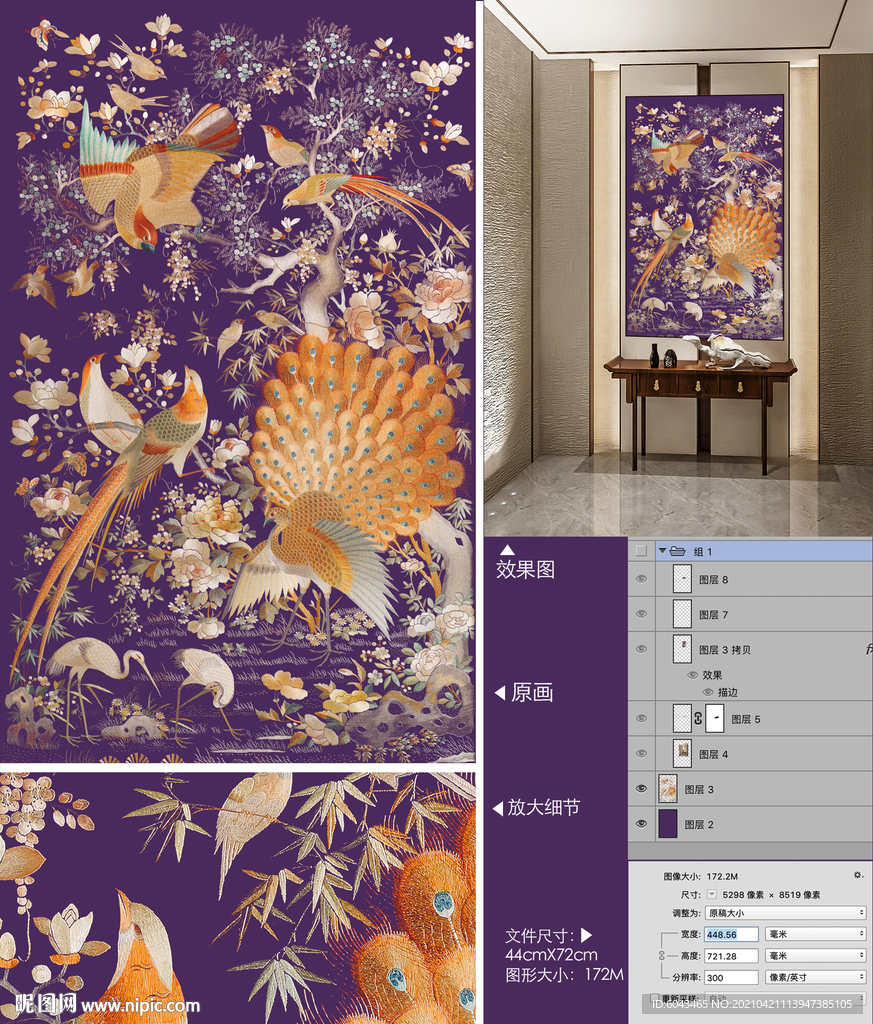
Task: Click the 分辨率 field showing 300
Action: pos(732,978)
